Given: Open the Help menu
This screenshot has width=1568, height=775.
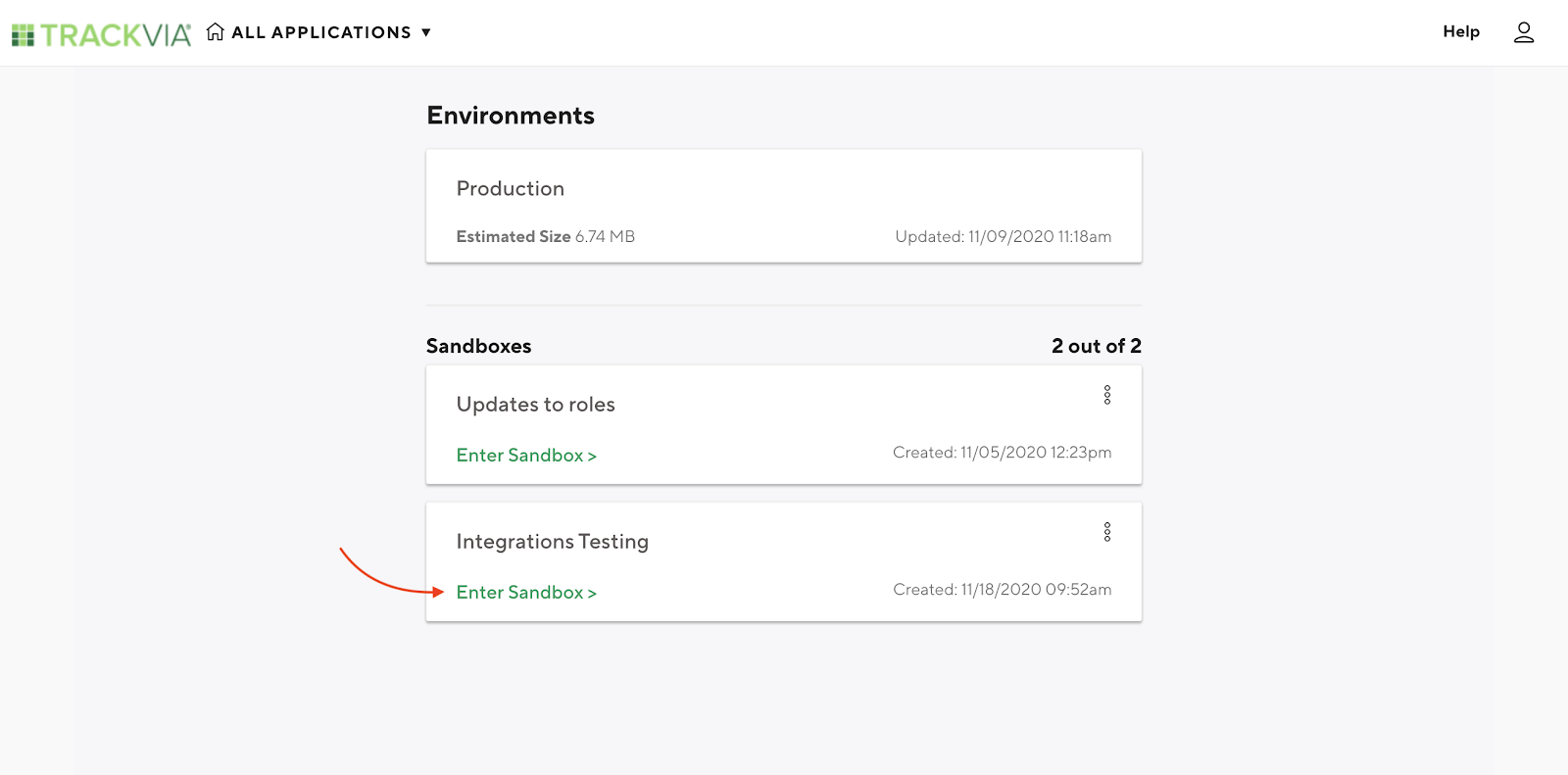Looking at the screenshot, I should click(1460, 31).
